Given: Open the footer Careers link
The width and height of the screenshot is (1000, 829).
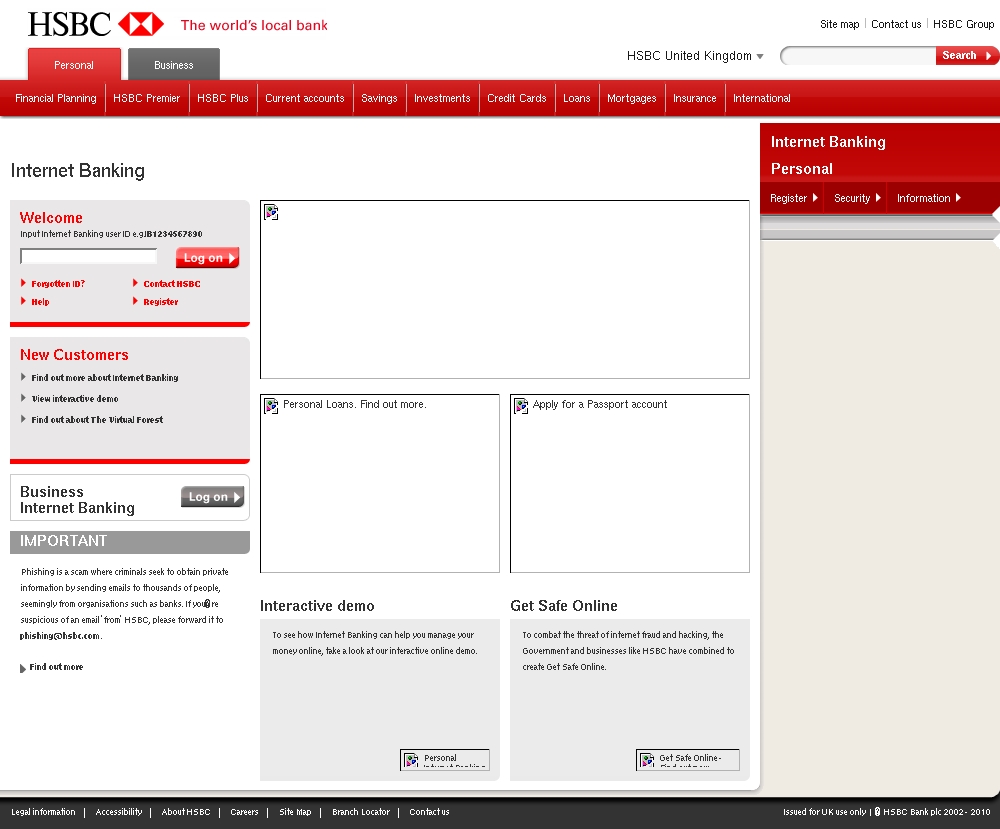Looking at the screenshot, I should tap(244, 812).
